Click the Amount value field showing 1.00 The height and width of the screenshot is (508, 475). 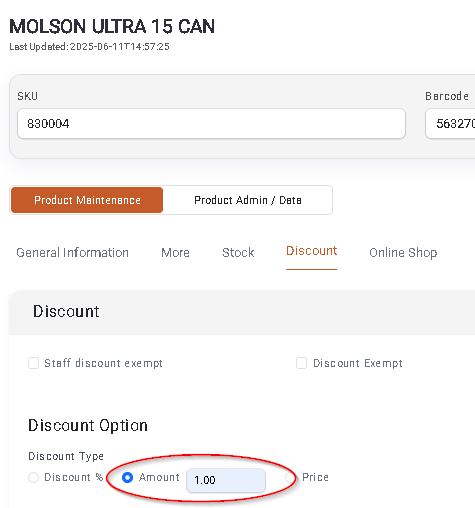[x=226, y=480]
